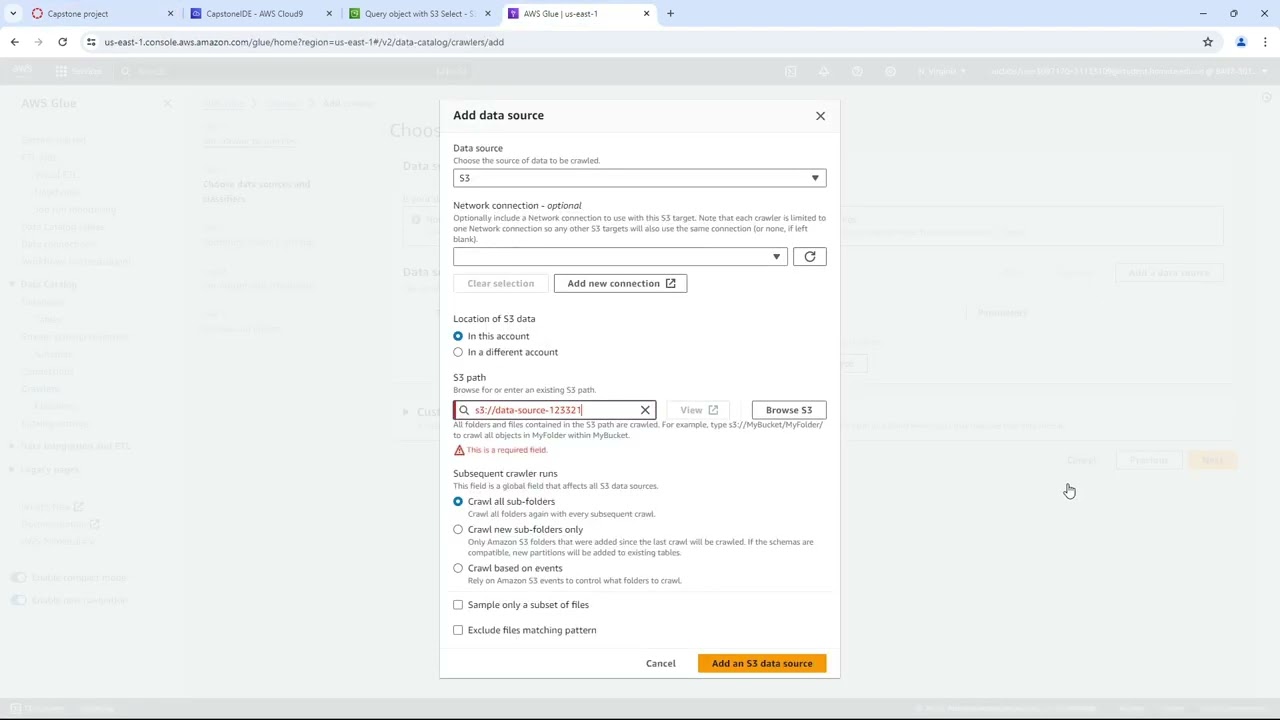Screen dimensions: 1280x720
Task: Enable Sample only a subset of files
Action: tap(458, 605)
